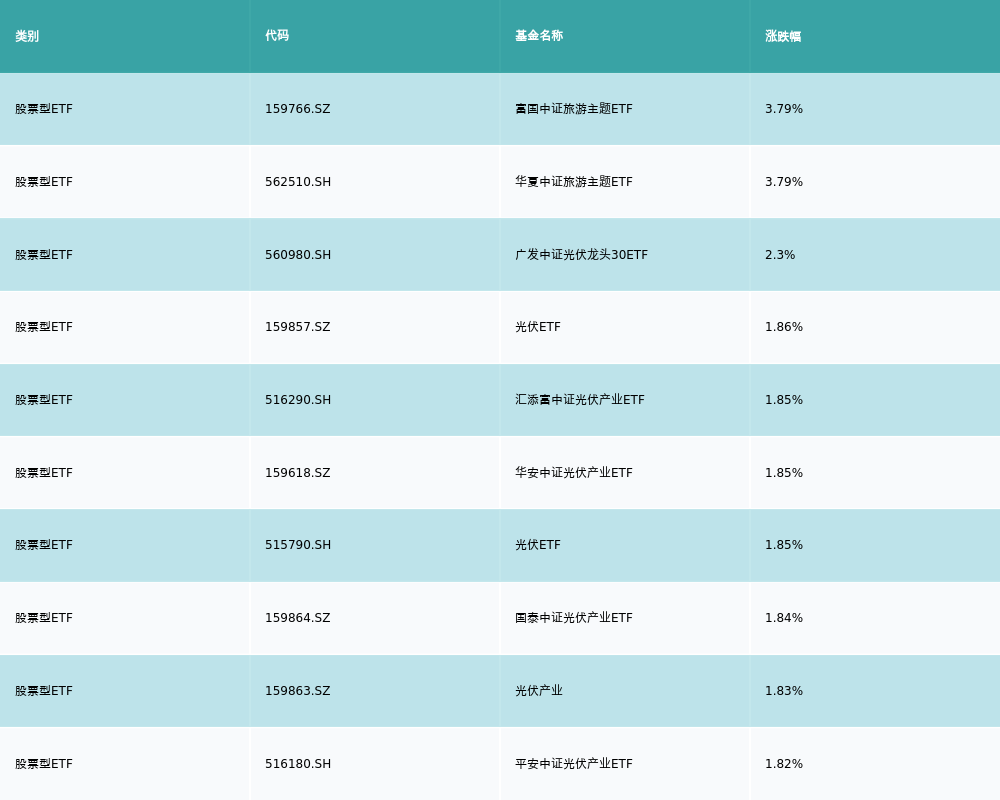Click the 3.79% value in the first row

(783, 109)
